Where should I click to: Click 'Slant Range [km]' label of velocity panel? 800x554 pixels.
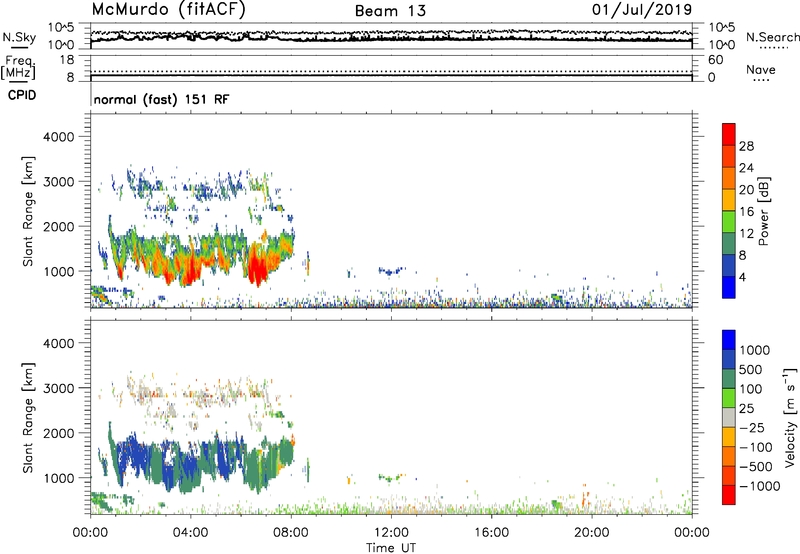coord(28,418)
